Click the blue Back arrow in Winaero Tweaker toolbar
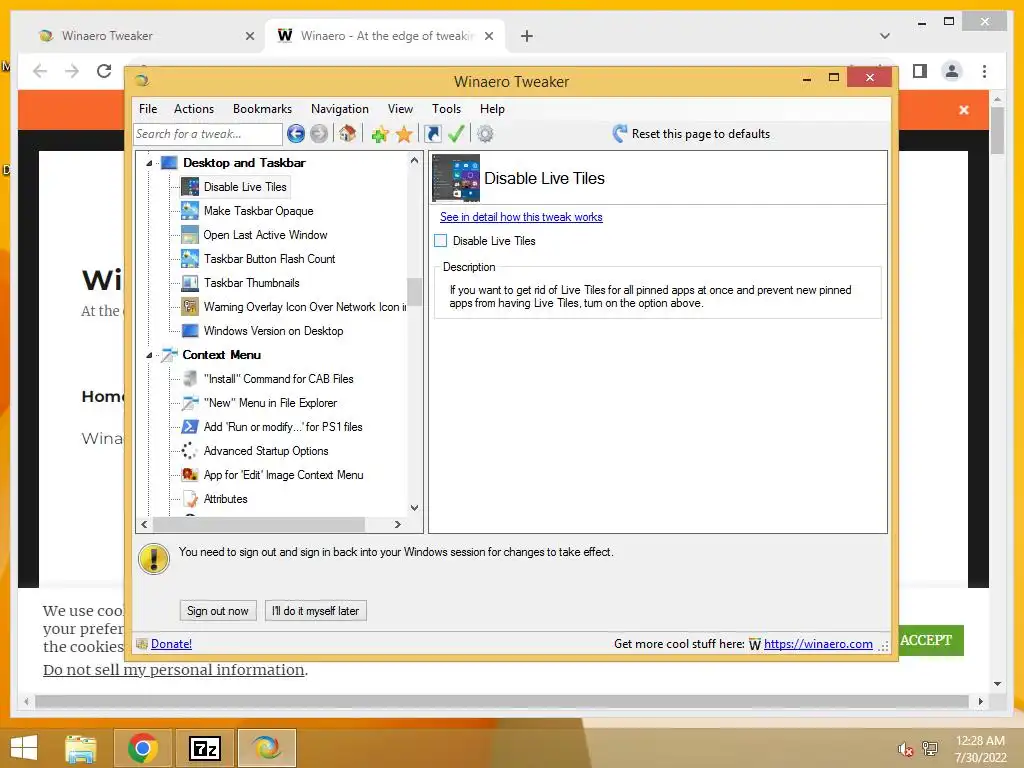 (296, 134)
